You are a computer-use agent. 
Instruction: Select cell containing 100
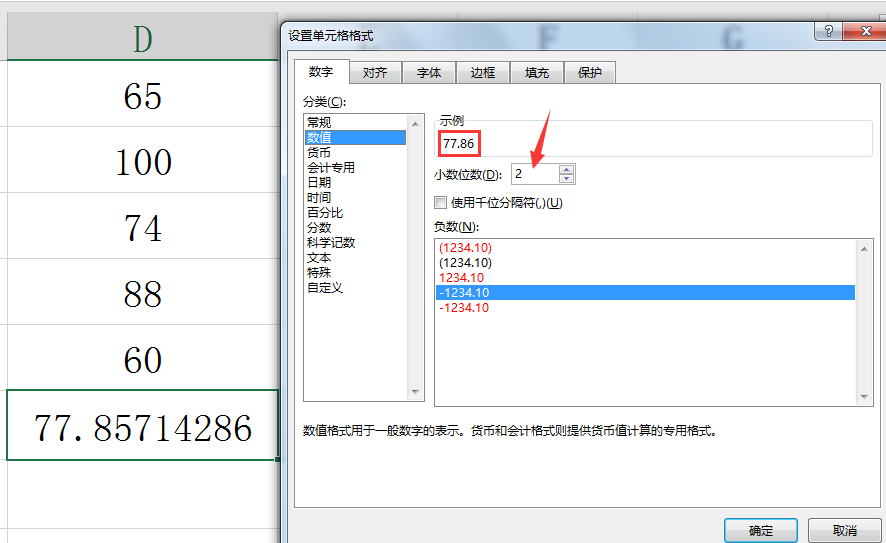pos(142,160)
